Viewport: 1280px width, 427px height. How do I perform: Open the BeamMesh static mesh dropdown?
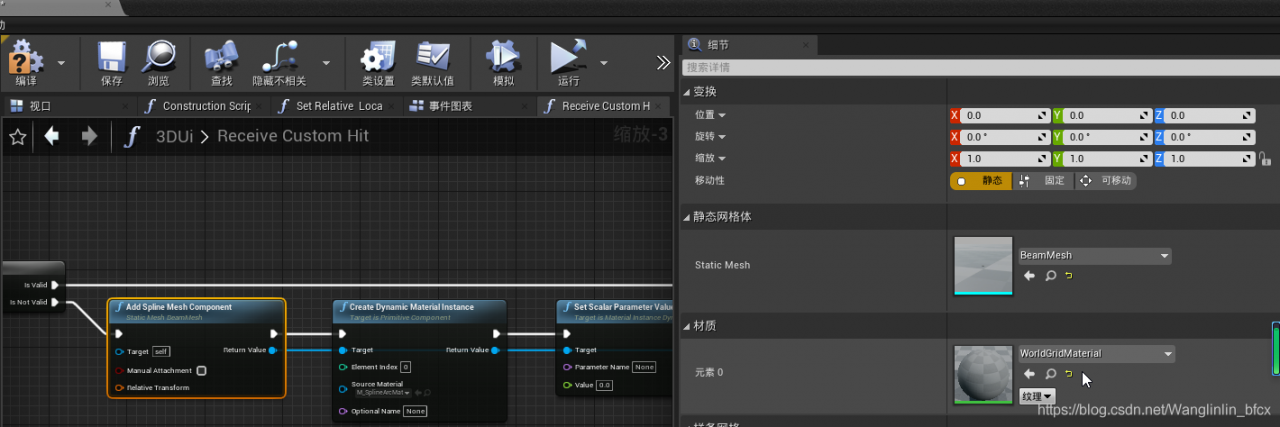1094,256
